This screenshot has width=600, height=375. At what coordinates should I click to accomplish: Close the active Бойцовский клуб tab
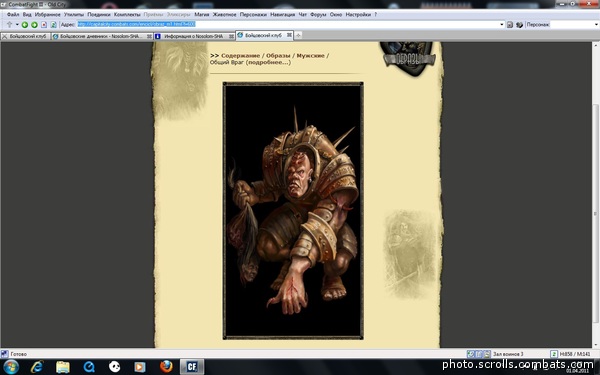289,35
